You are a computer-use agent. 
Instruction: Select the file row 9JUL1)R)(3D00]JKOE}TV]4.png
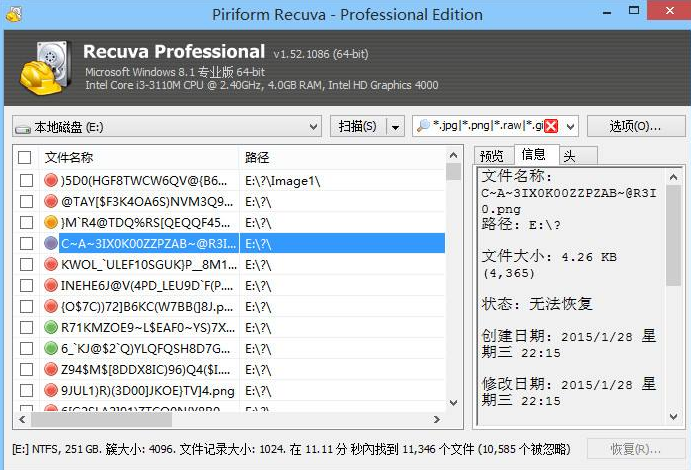(x=229, y=390)
